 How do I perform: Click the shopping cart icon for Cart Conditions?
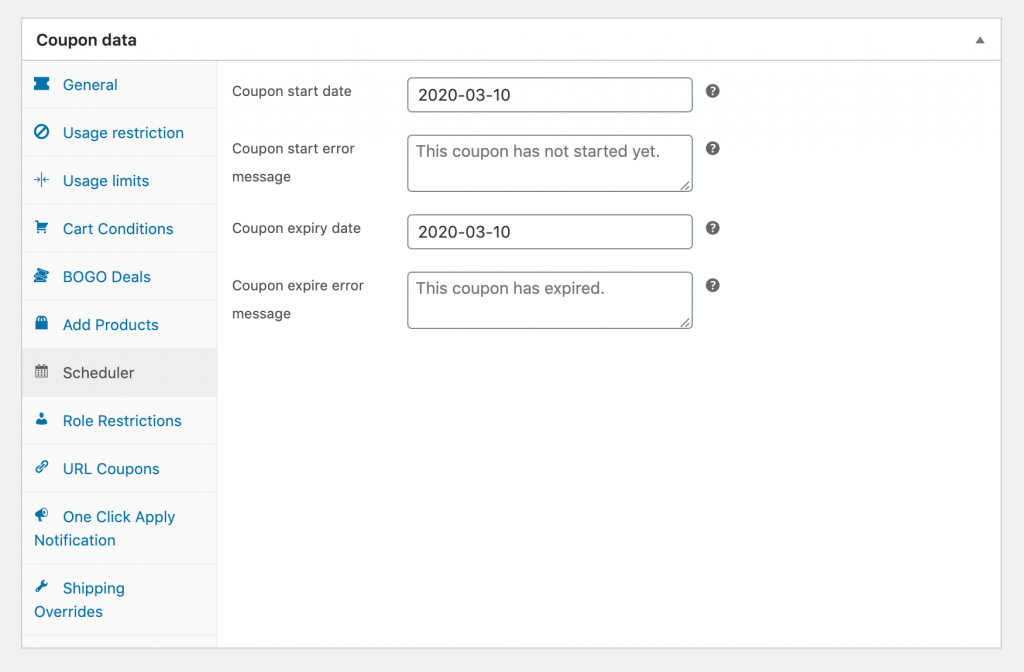41,229
